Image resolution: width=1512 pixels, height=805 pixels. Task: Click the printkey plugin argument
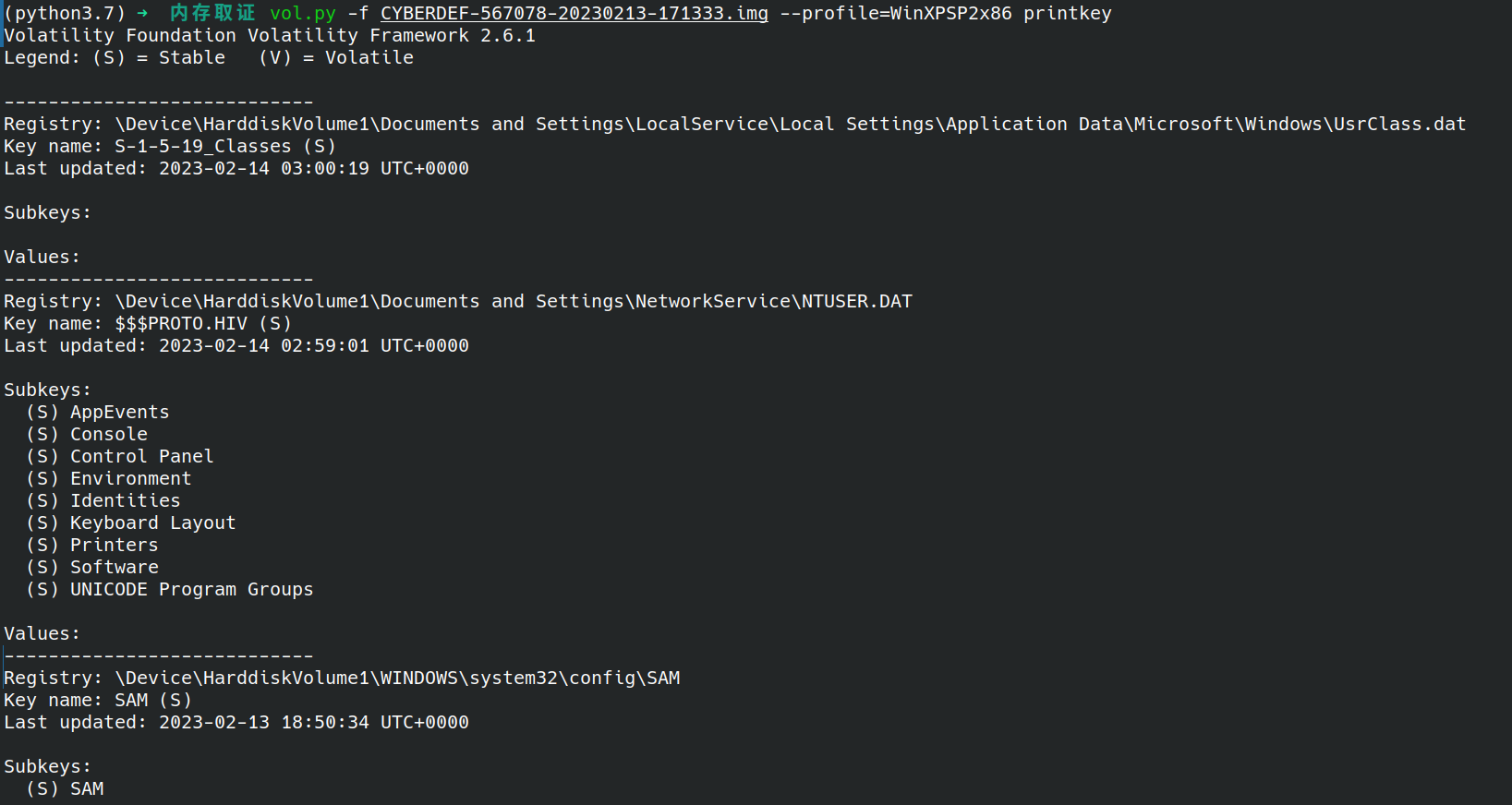[x=1068, y=14]
